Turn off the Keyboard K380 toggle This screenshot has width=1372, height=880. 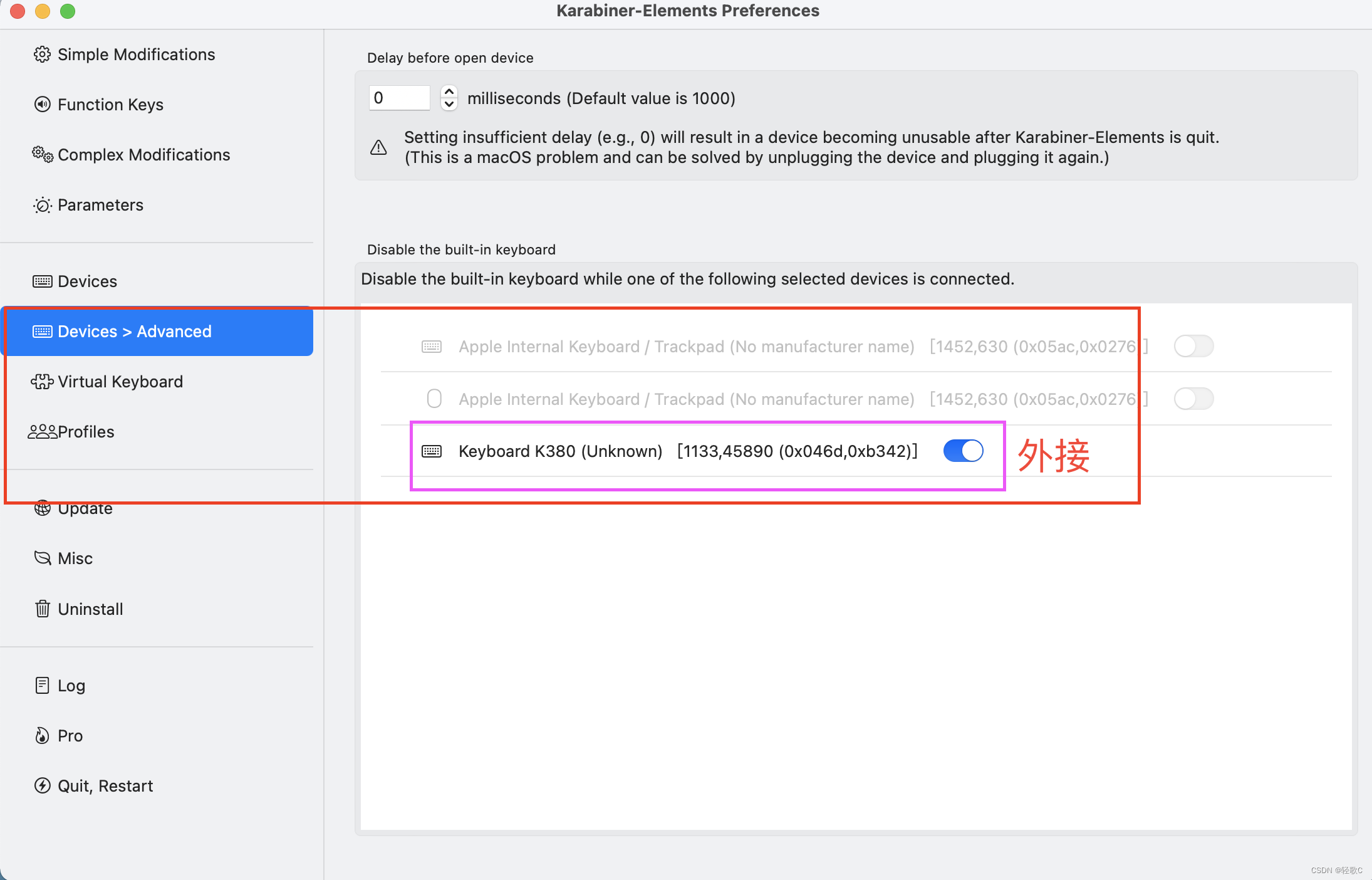963,451
